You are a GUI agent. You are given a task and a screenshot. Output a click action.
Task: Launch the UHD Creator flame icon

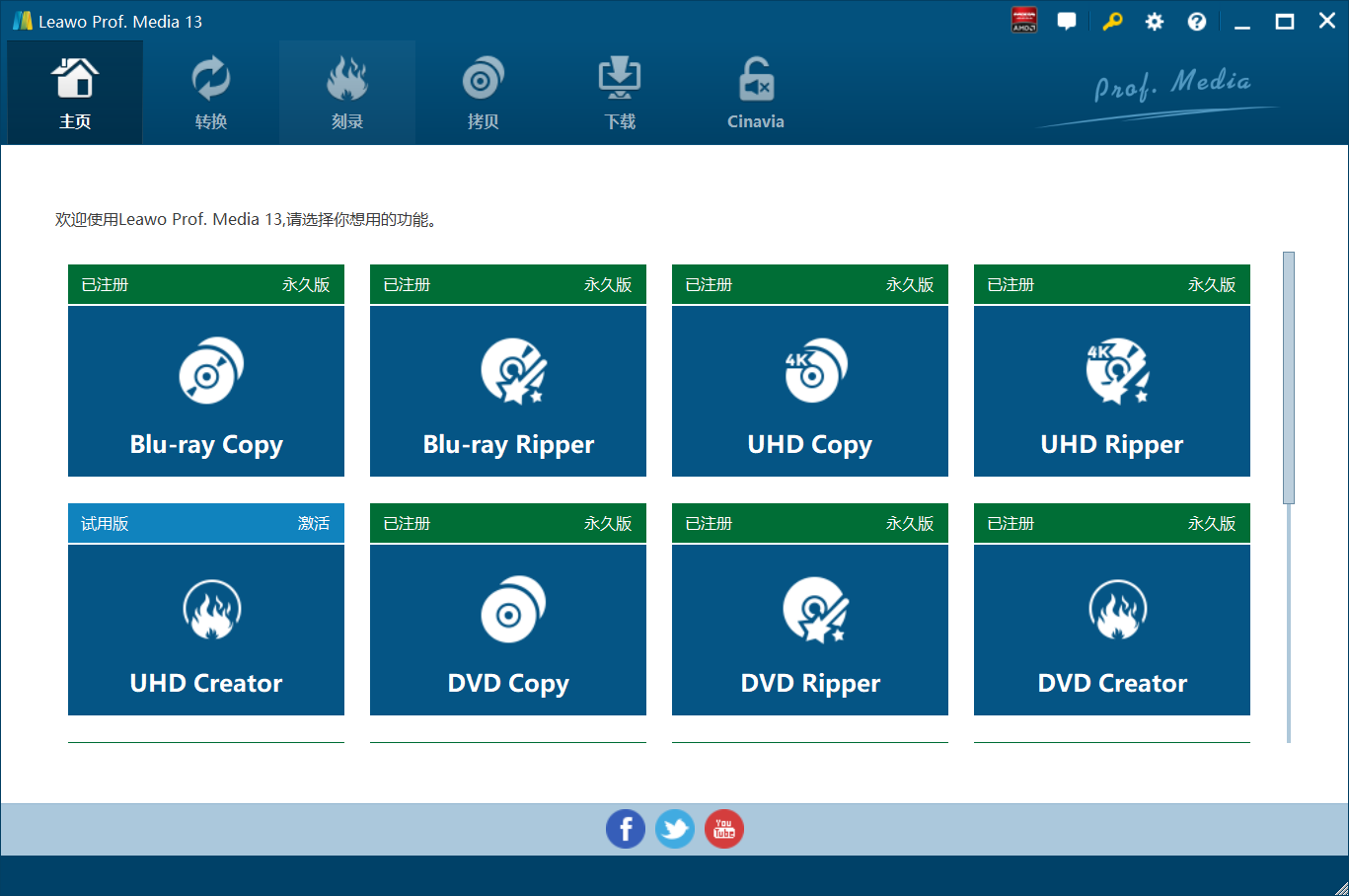point(212,610)
